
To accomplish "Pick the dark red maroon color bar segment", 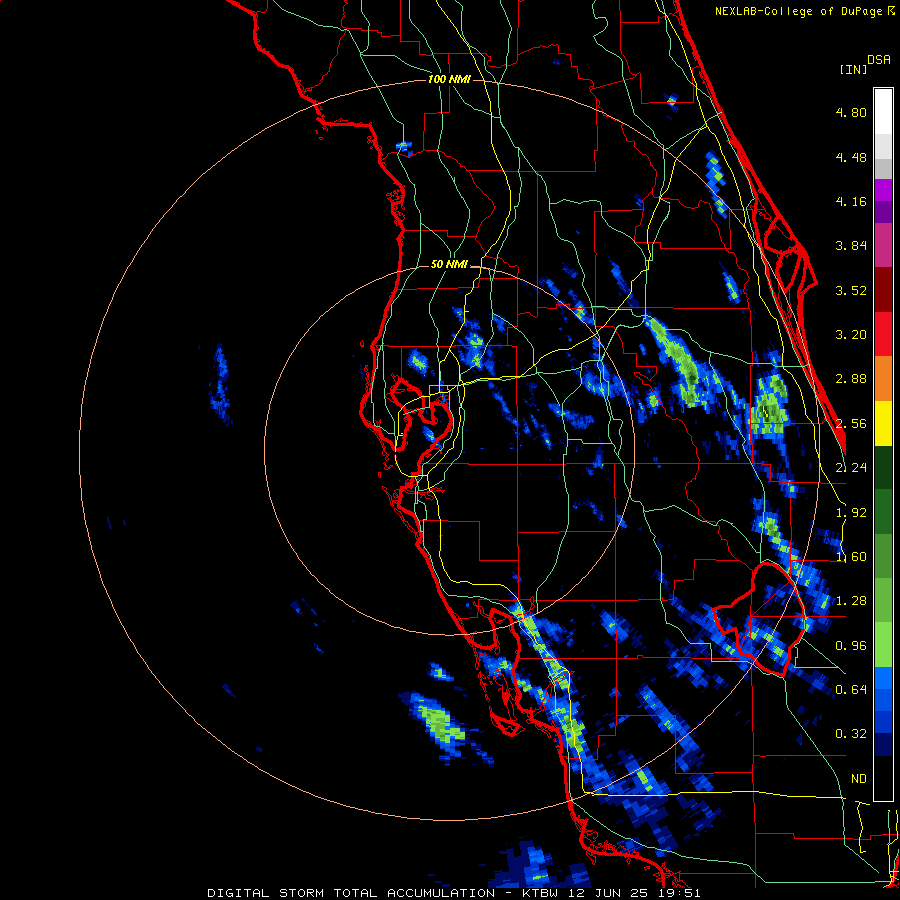I will 883,290.
